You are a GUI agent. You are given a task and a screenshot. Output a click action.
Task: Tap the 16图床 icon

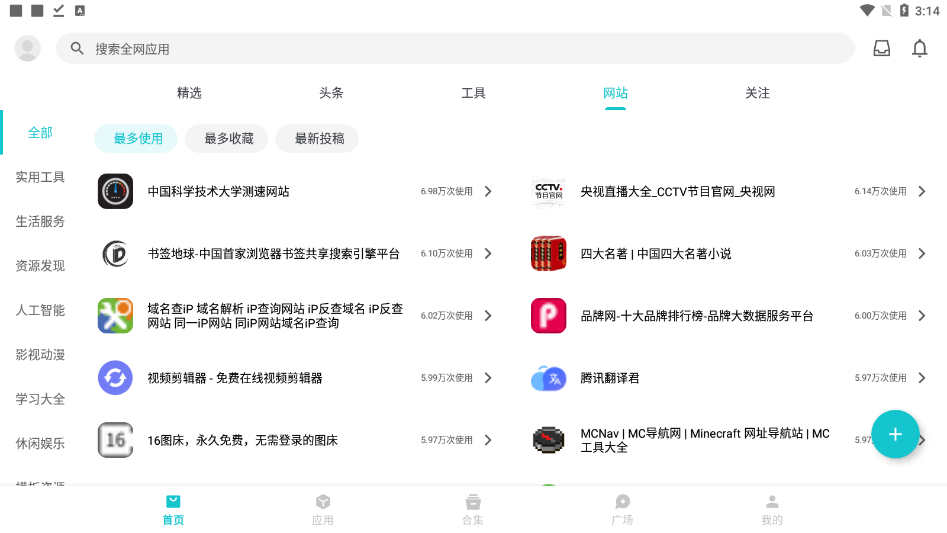[115, 440]
